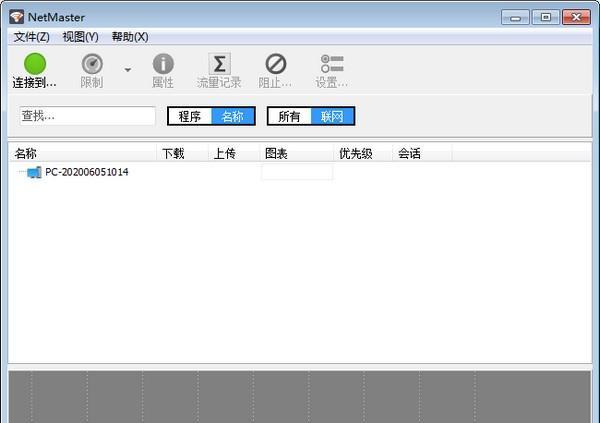Select the PC-202006051014 tree row

click(300, 172)
